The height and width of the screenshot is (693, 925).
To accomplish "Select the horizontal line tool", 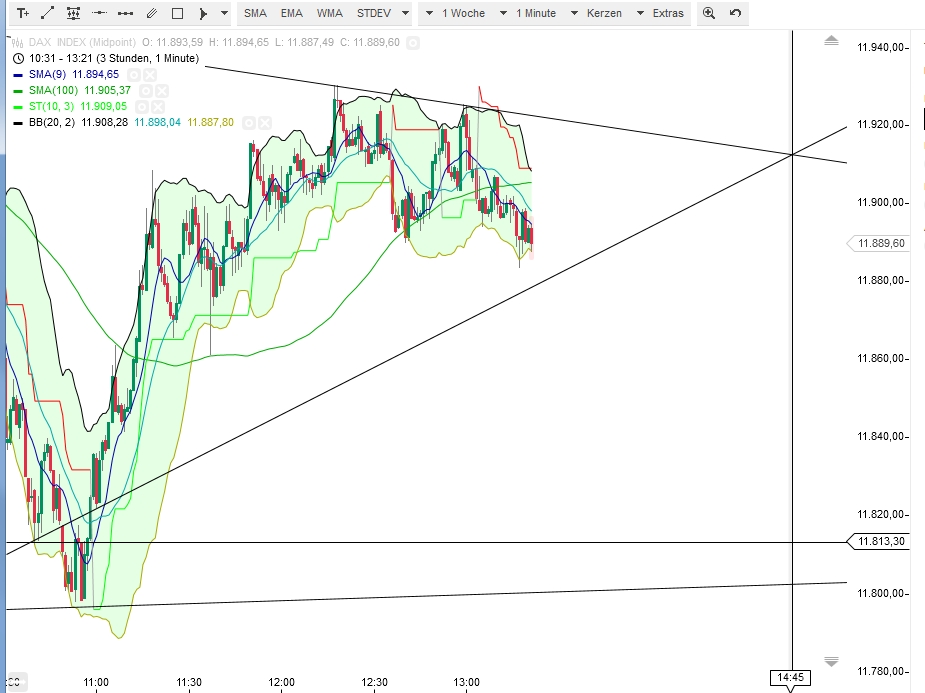I will click(99, 14).
